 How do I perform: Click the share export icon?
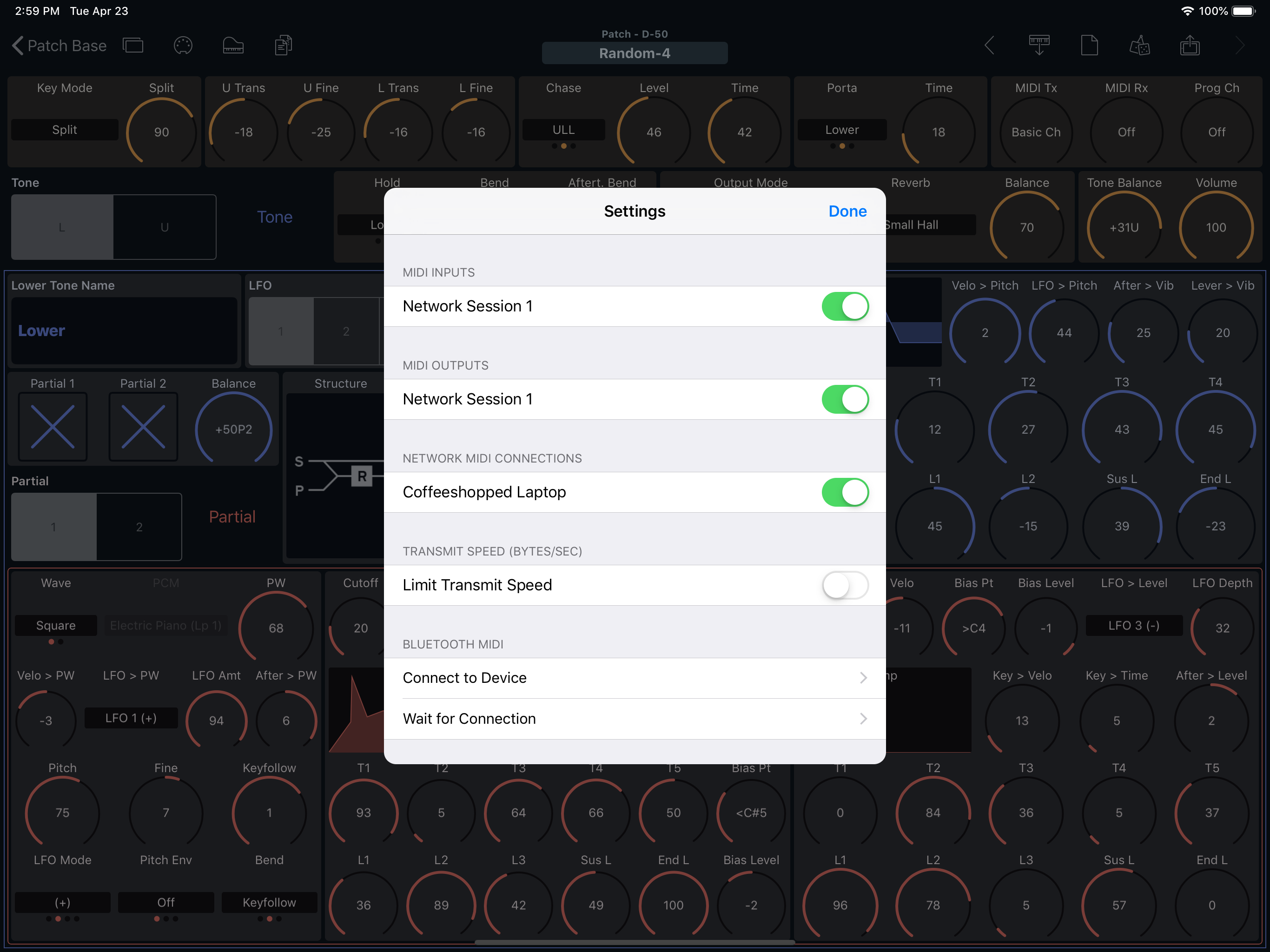(1190, 46)
